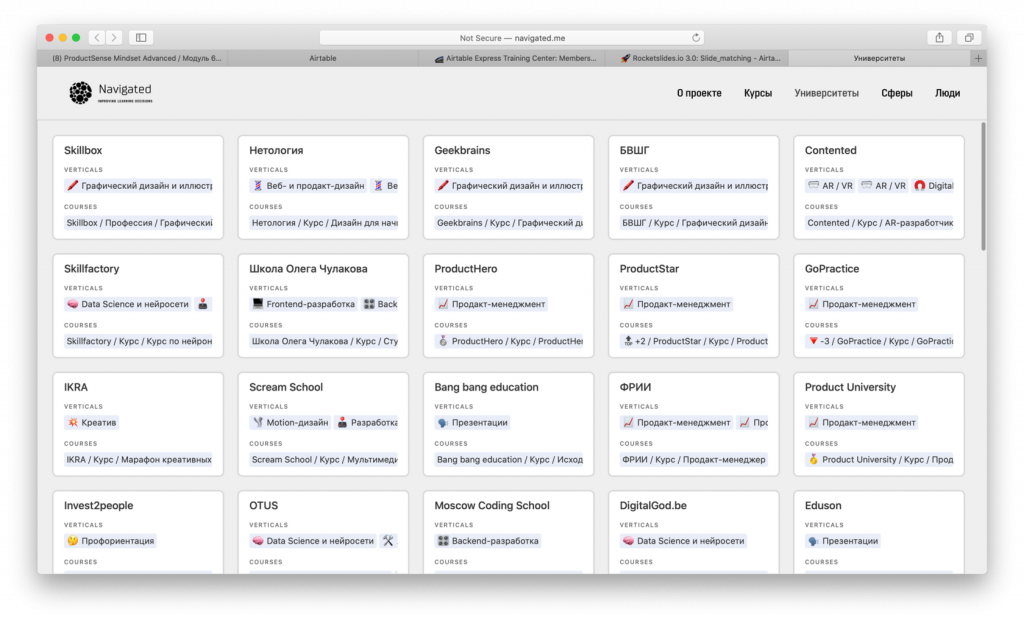
Task: Open IKRA / Курс / Марафон креативных course
Action: click(138, 459)
